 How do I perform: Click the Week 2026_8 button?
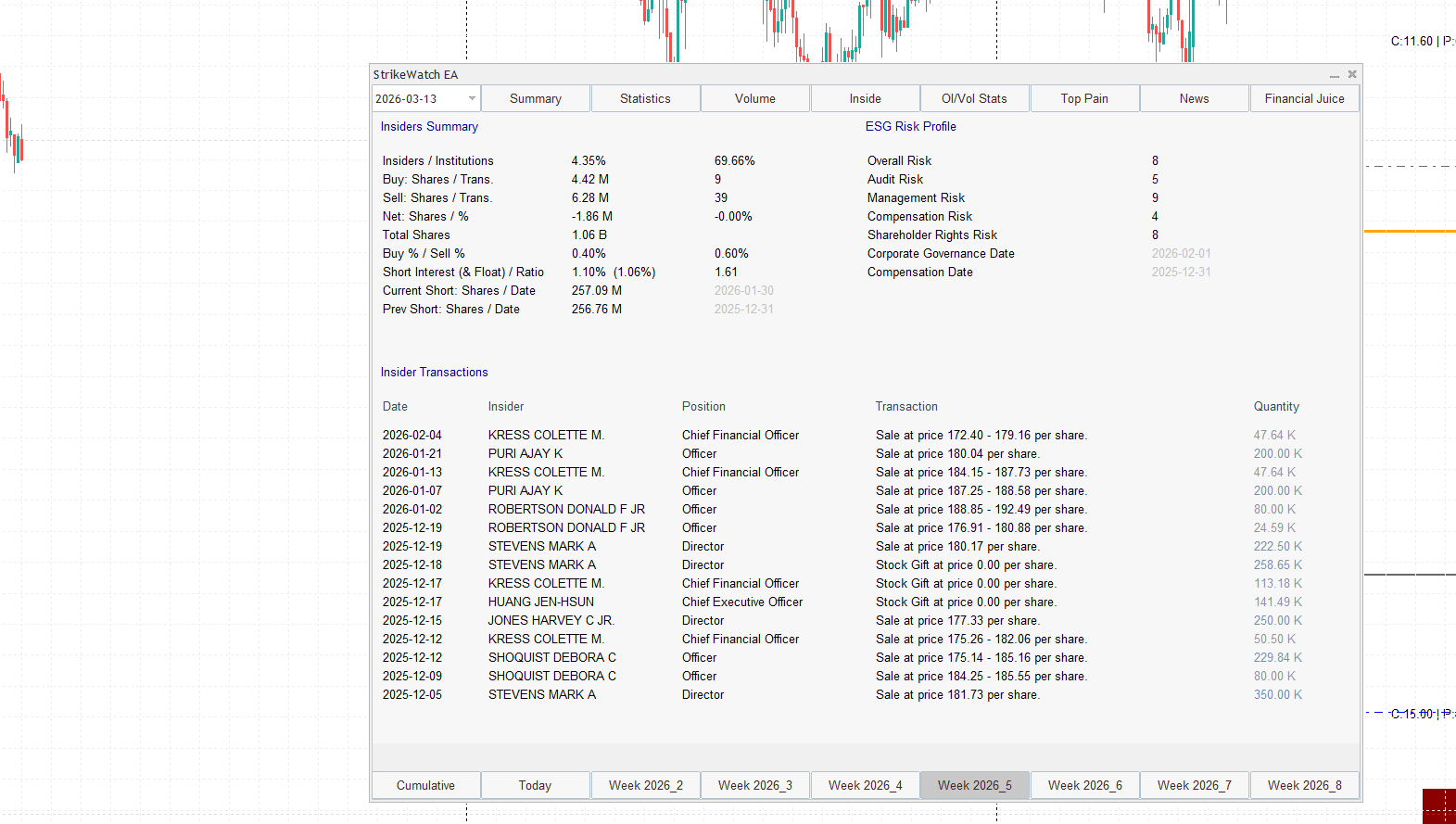point(1304,785)
